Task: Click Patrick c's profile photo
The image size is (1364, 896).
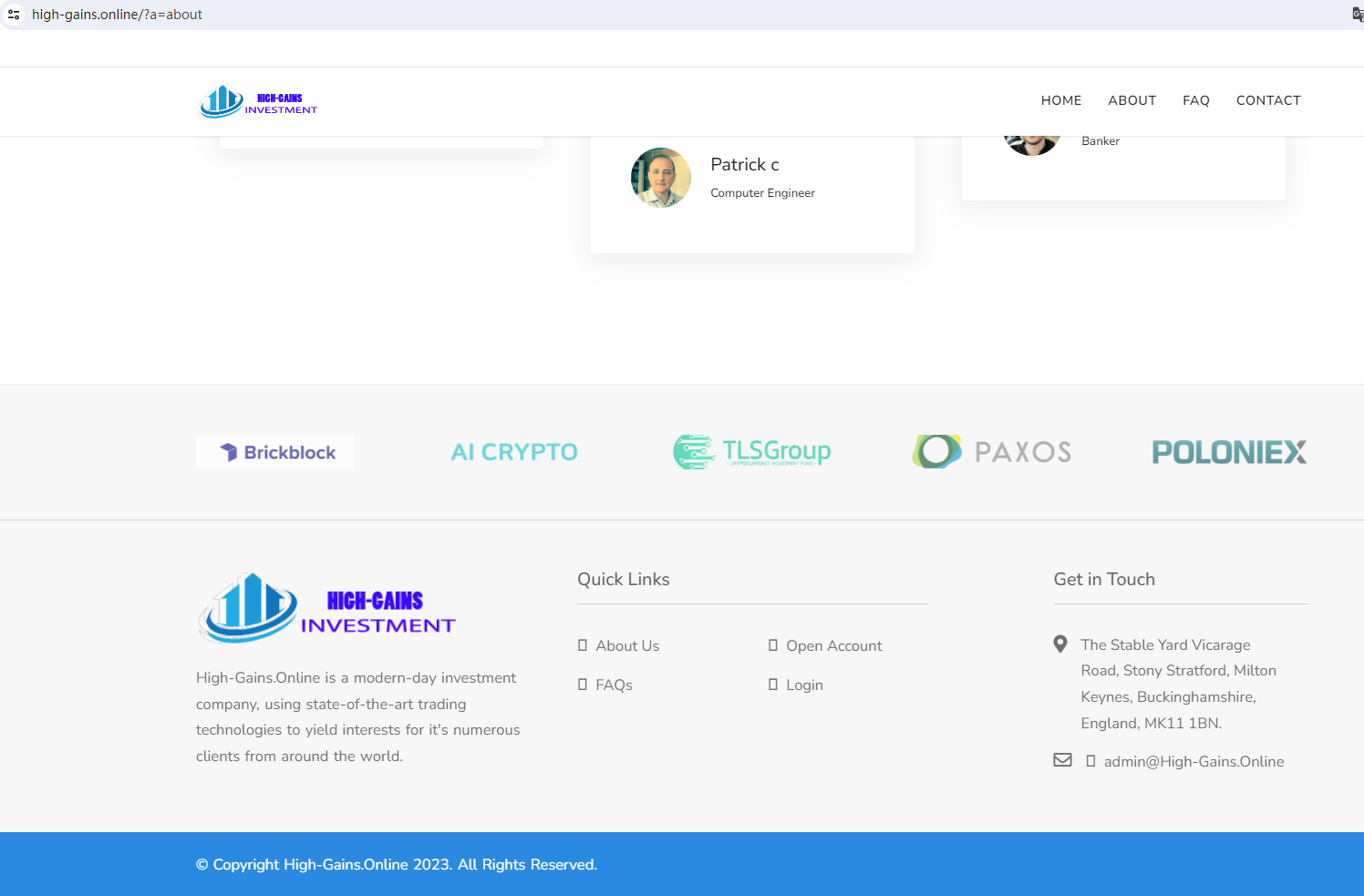Action: [x=661, y=178]
